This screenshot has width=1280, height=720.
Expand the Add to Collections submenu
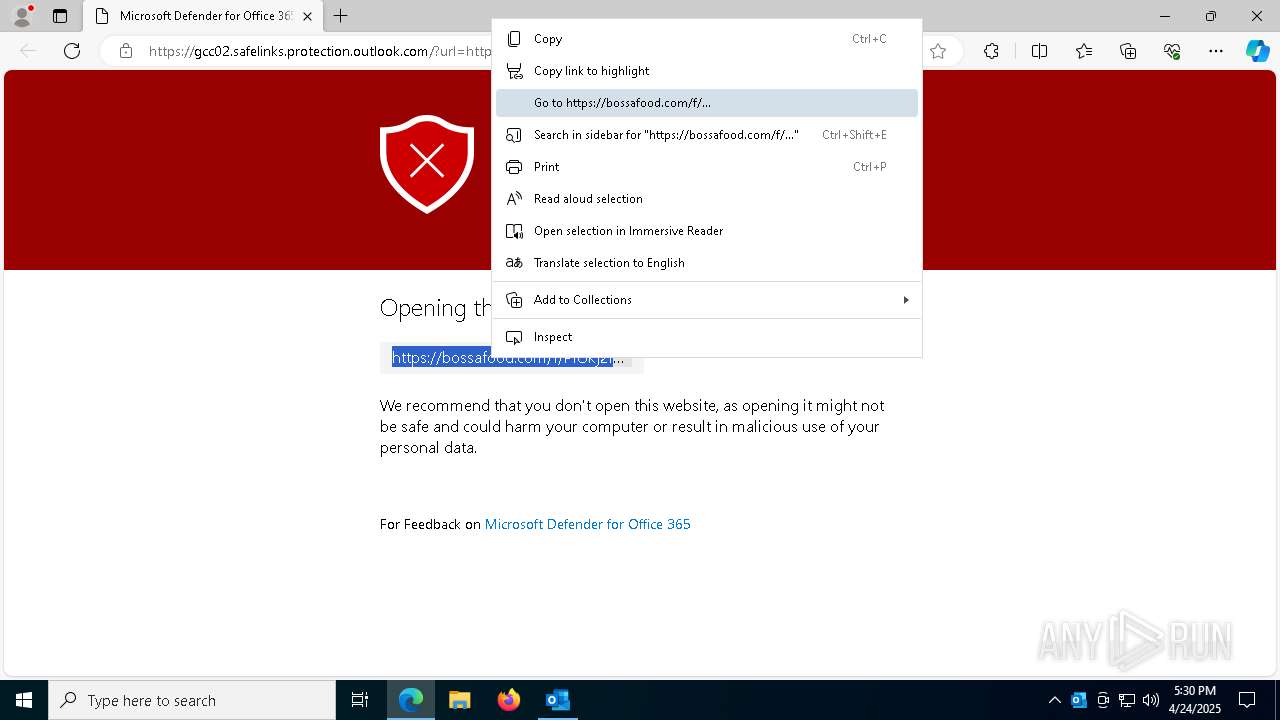[x=707, y=300]
